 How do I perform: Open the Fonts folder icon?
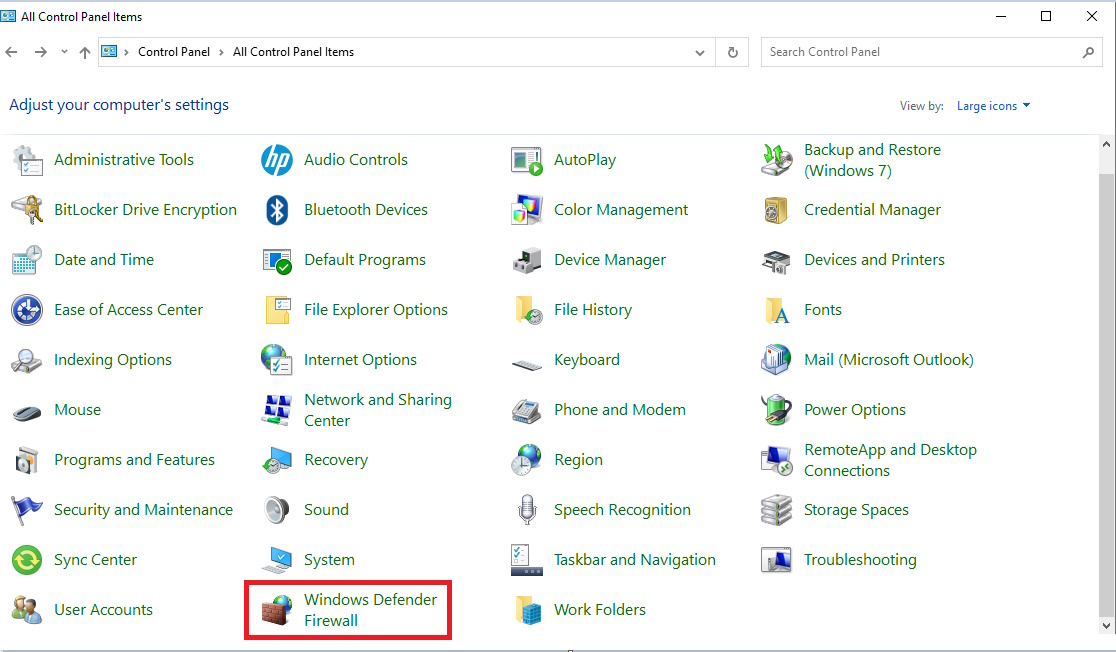[x=777, y=310]
